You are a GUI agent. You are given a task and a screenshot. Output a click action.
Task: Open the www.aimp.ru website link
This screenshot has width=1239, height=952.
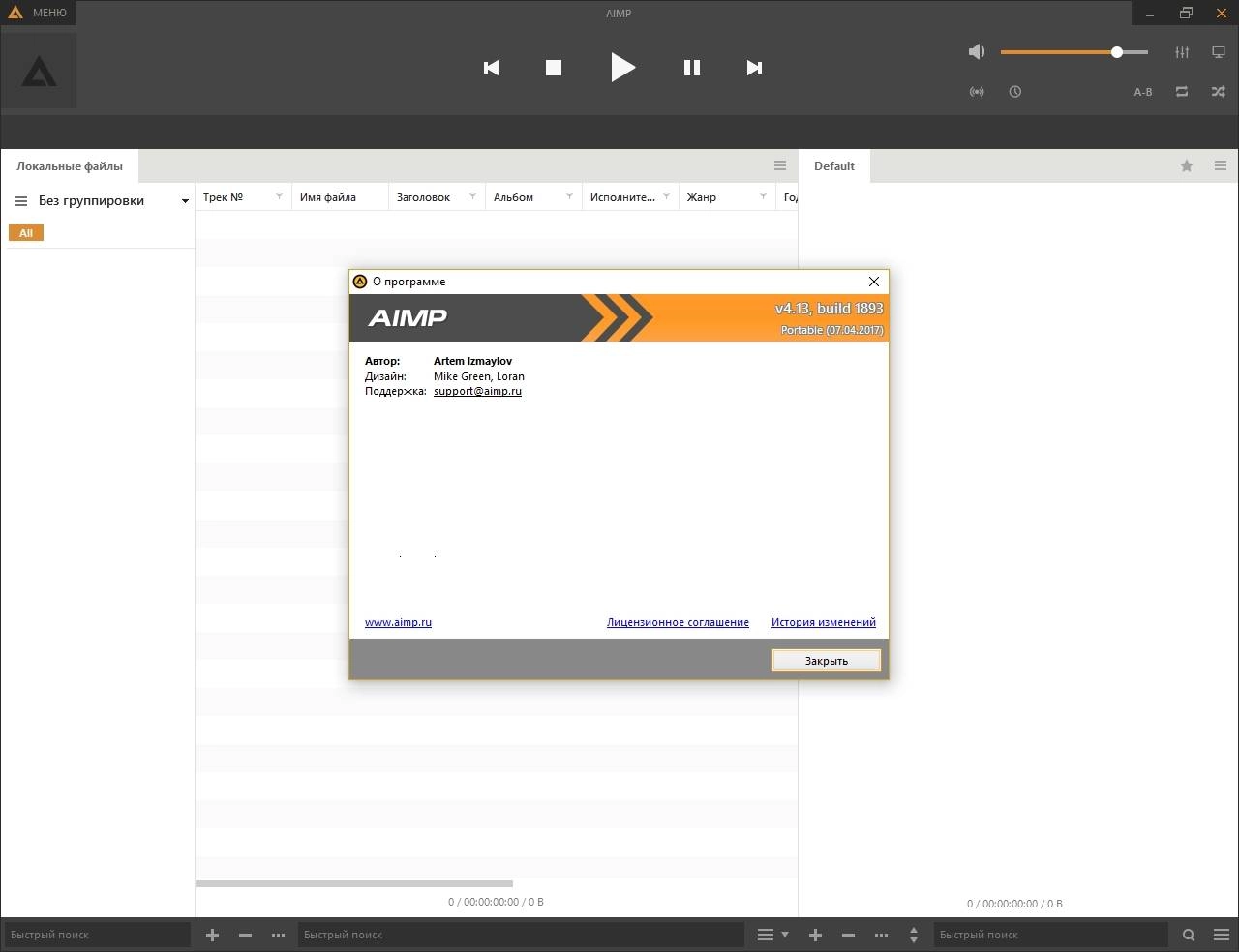click(398, 622)
